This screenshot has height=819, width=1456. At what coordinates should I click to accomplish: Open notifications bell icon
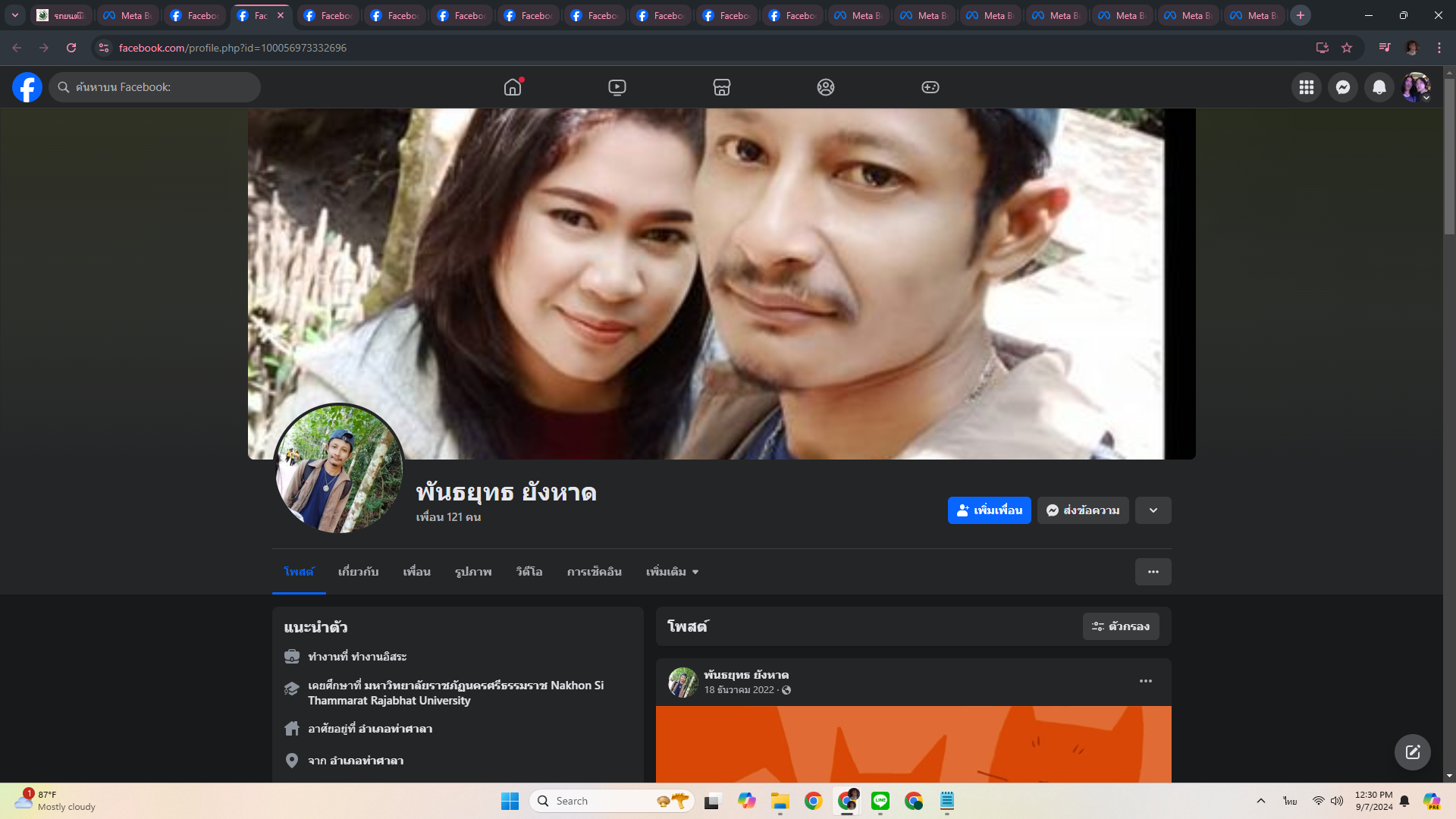tap(1379, 87)
